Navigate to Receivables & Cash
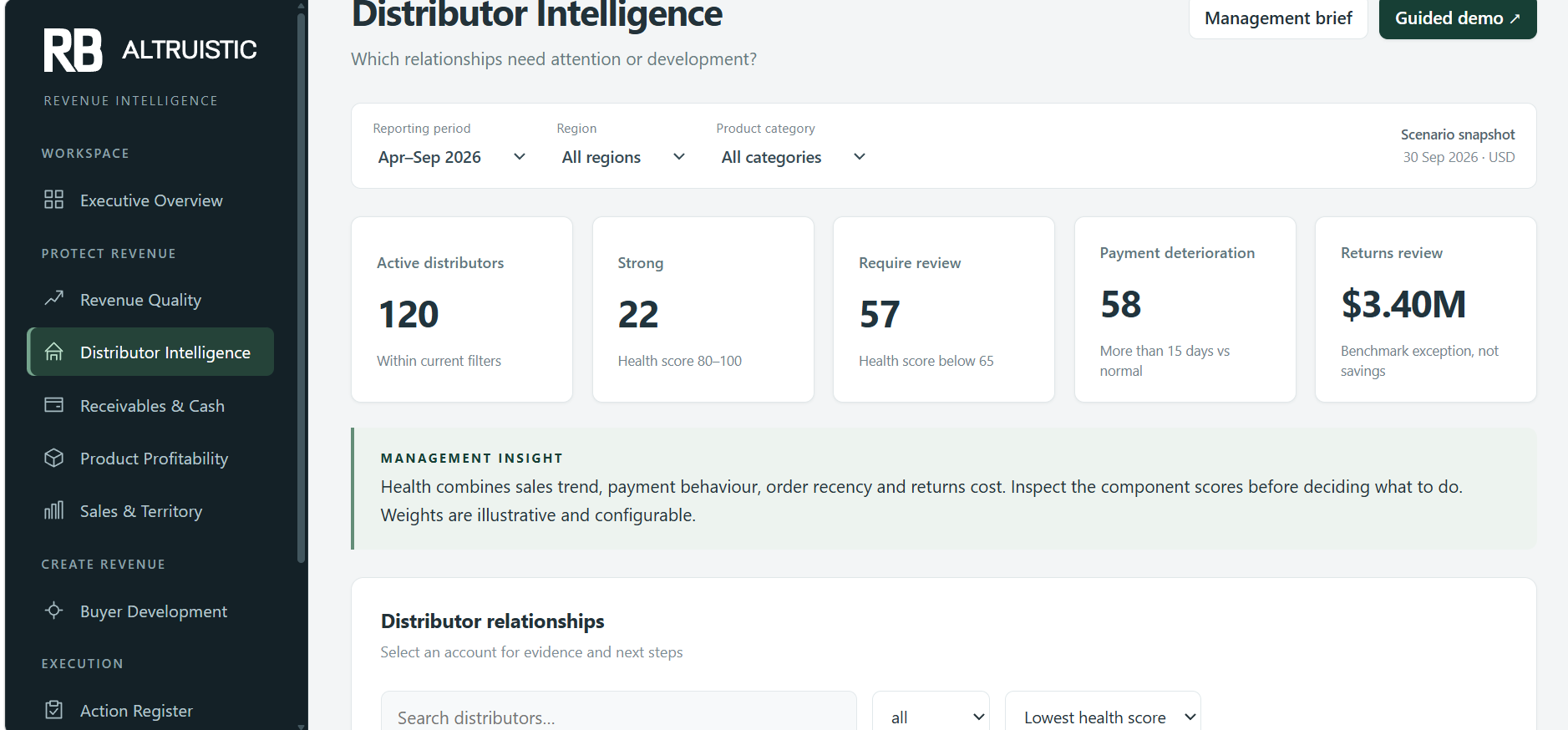Image resolution: width=1568 pixels, height=730 pixels. coord(151,406)
